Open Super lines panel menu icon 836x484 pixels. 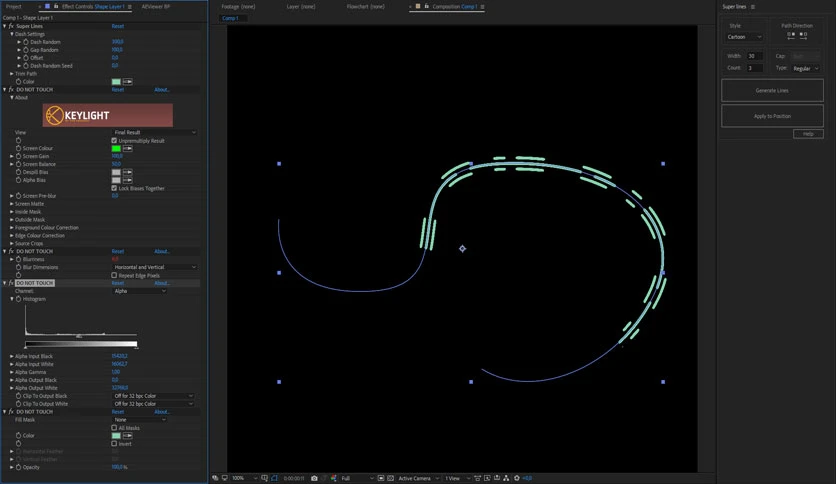tap(753, 7)
